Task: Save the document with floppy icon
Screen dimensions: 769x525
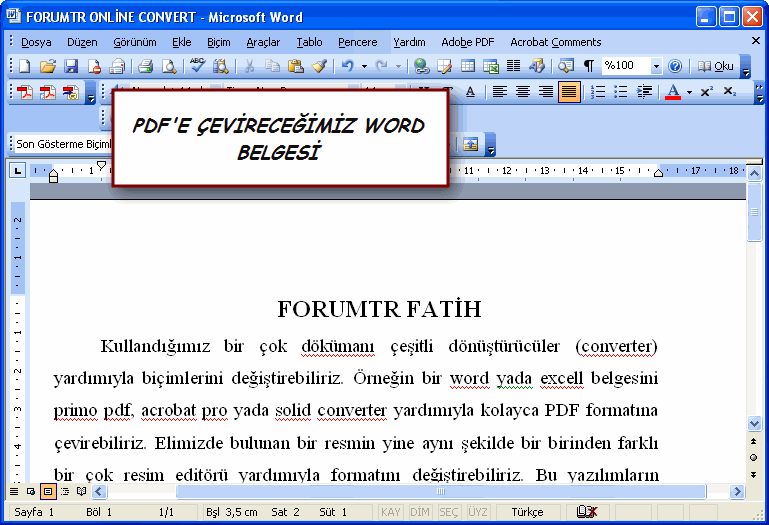Action: [x=71, y=66]
